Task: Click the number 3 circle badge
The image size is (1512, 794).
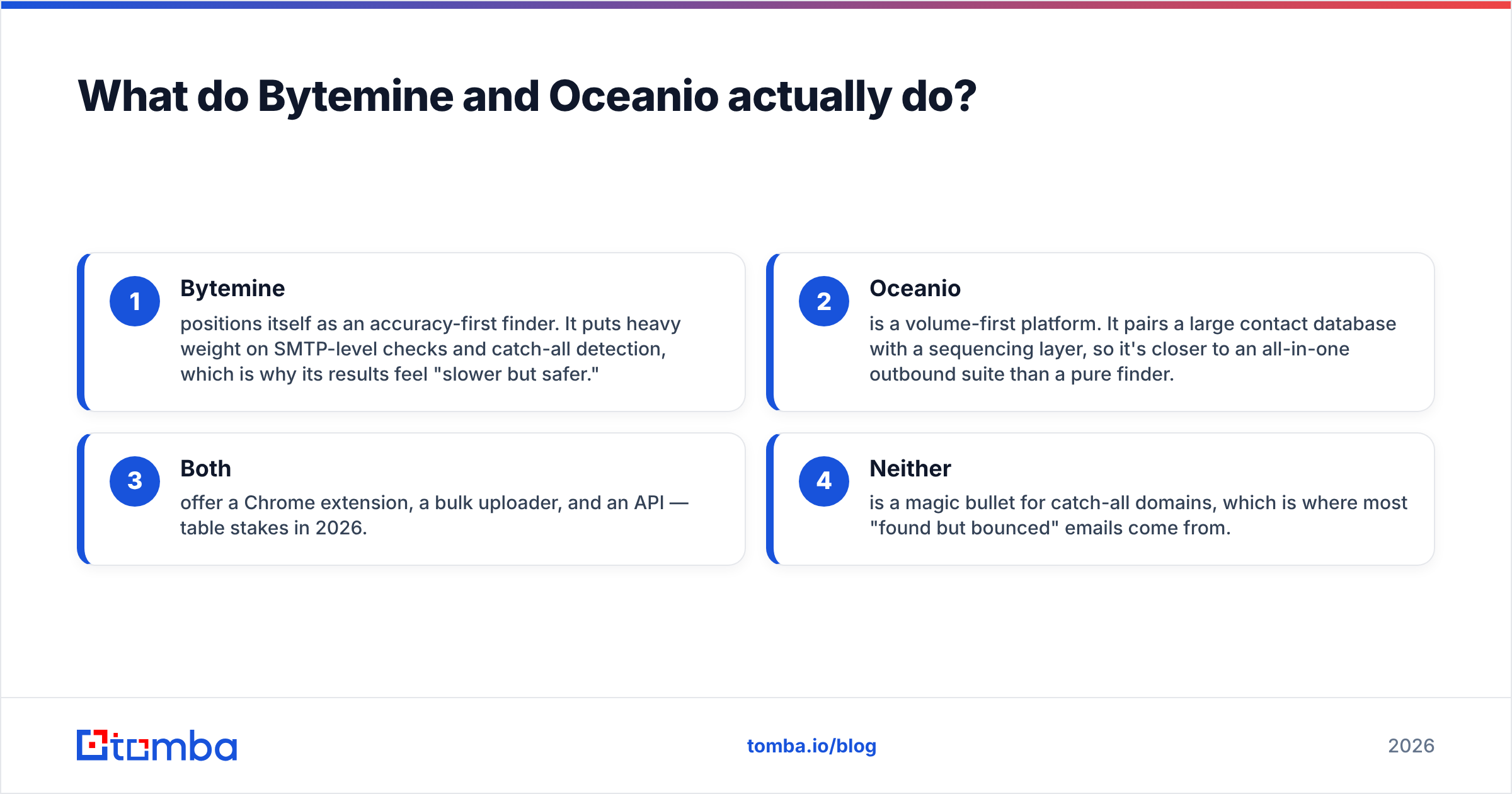Action: click(x=135, y=481)
